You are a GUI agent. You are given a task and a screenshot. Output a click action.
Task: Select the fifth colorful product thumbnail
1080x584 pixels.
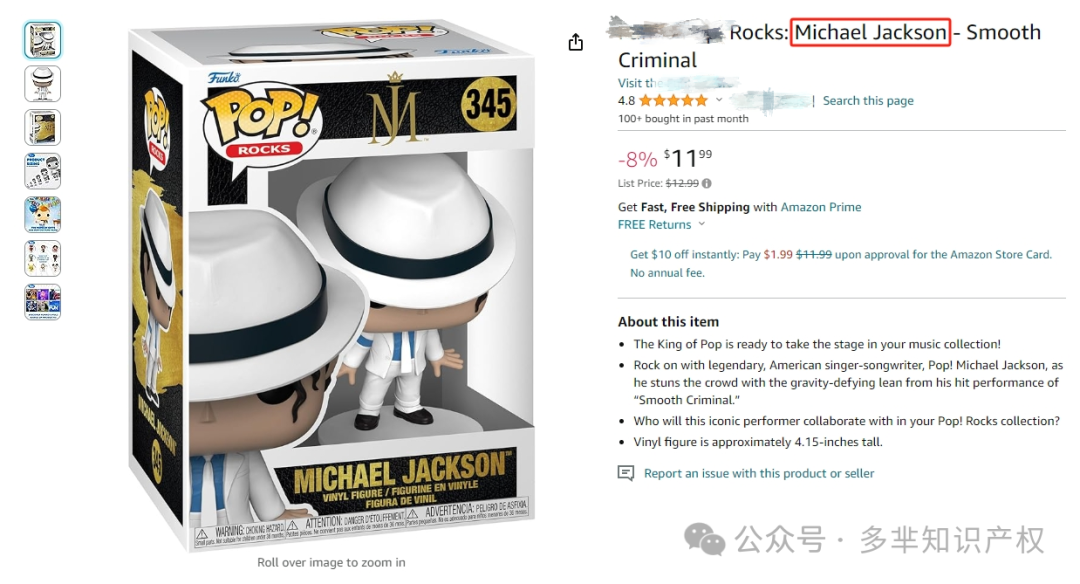[43, 215]
